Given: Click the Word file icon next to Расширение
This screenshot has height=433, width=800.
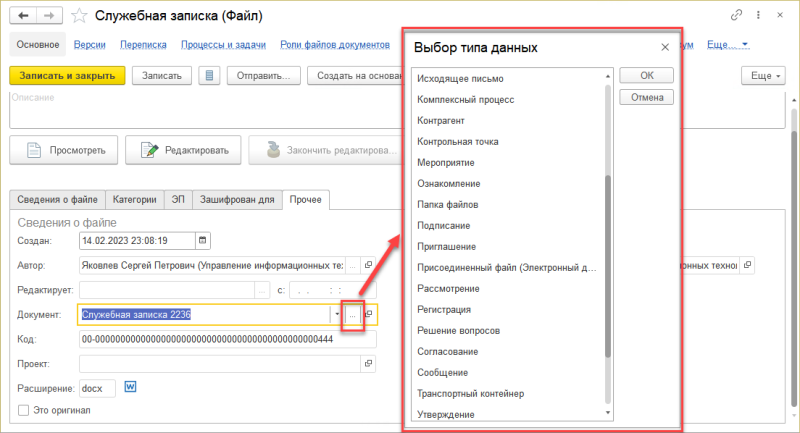Looking at the screenshot, I should [131, 387].
